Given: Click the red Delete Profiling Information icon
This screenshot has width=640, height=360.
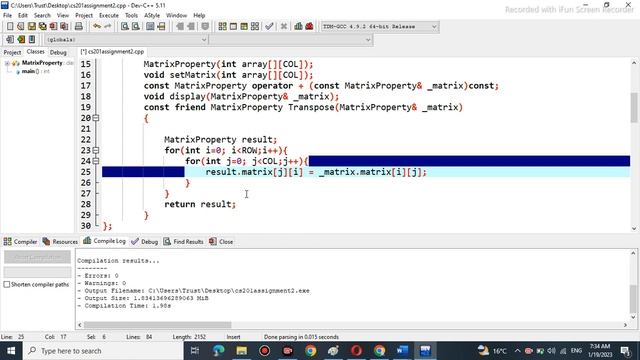Looking at the screenshot, I should coord(309,27).
